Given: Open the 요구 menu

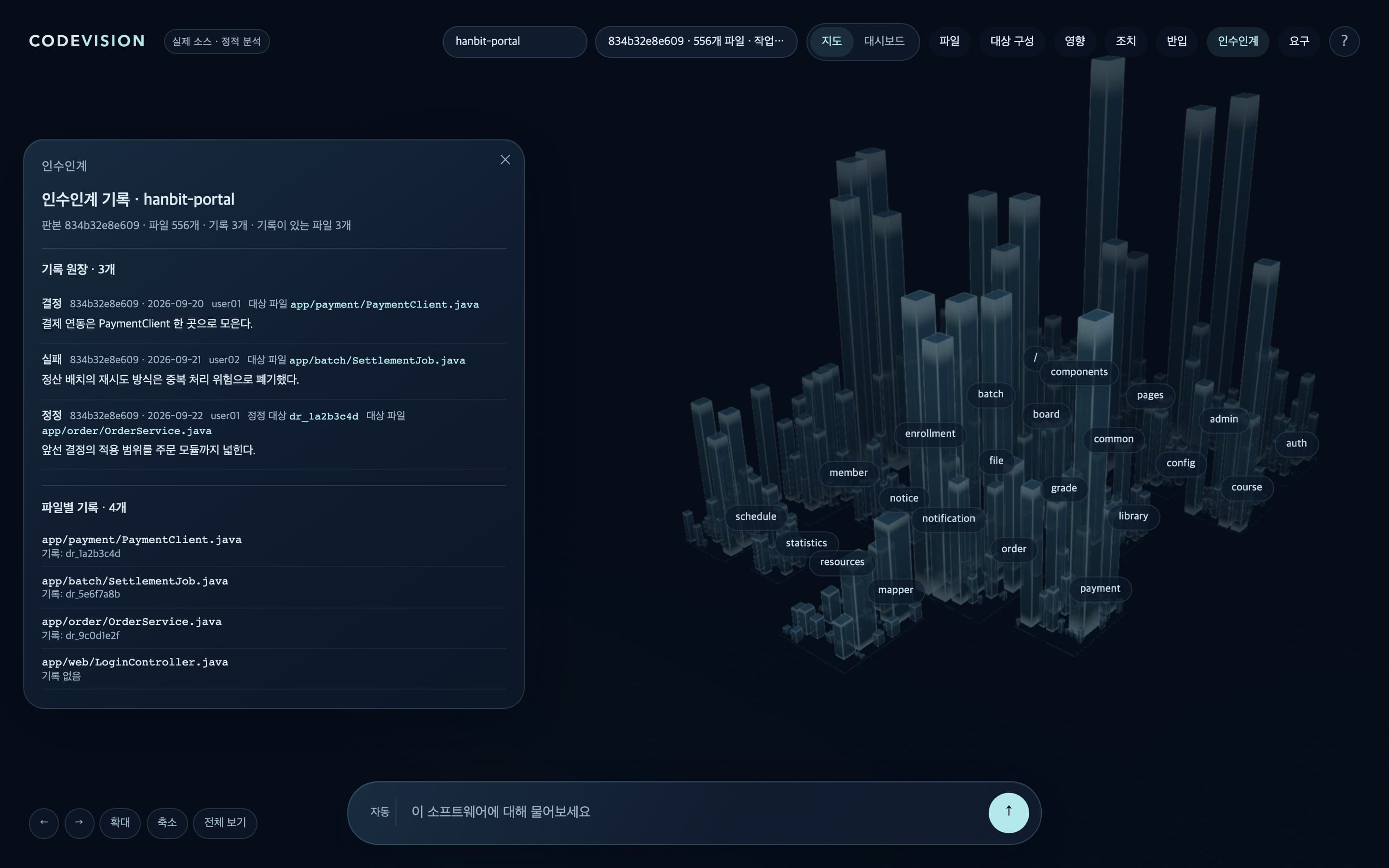Looking at the screenshot, I should pyautogui.click(x=1299, y=41).
